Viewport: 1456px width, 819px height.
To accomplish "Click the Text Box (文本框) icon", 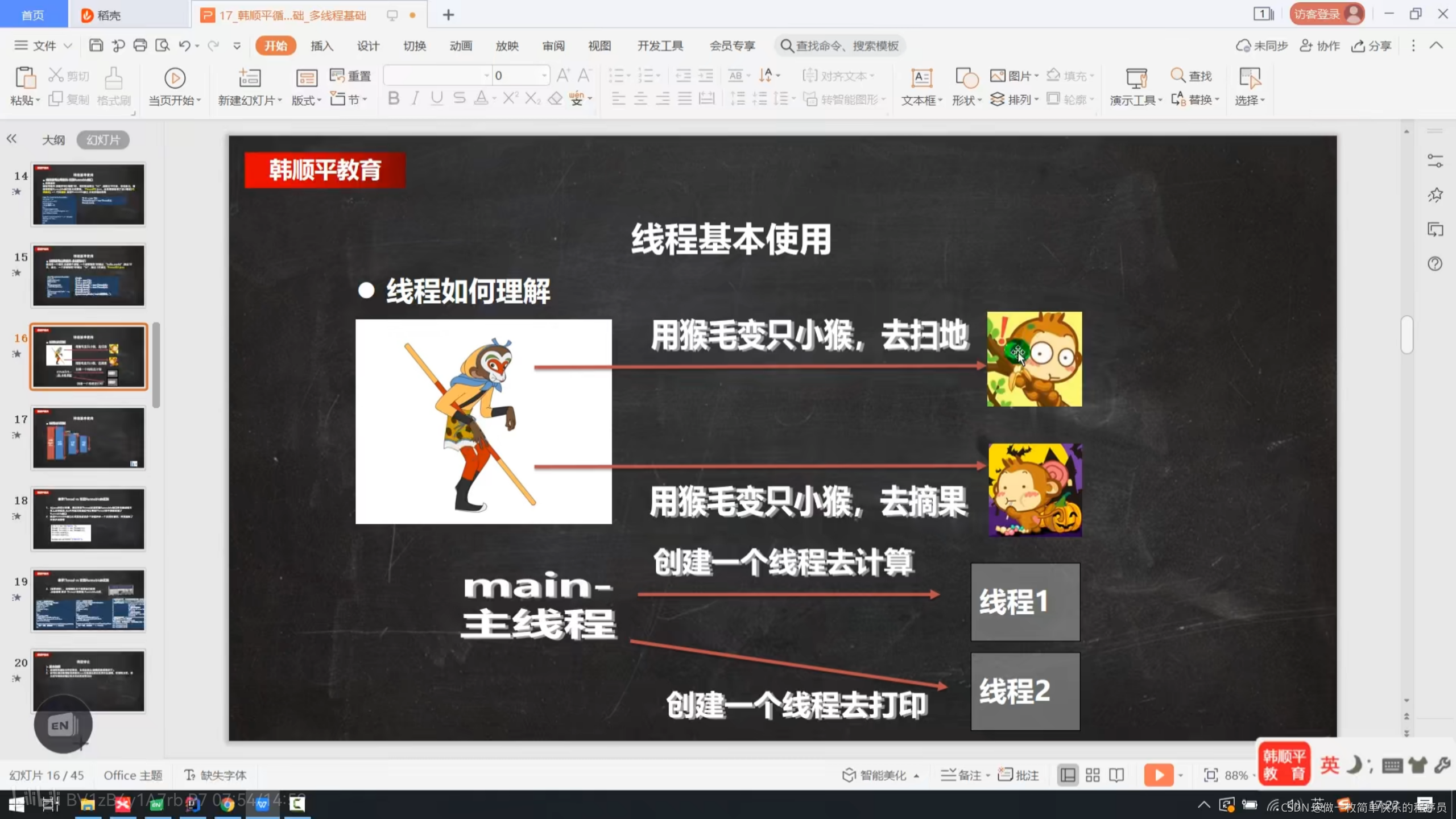I will (x=921, y=78).
